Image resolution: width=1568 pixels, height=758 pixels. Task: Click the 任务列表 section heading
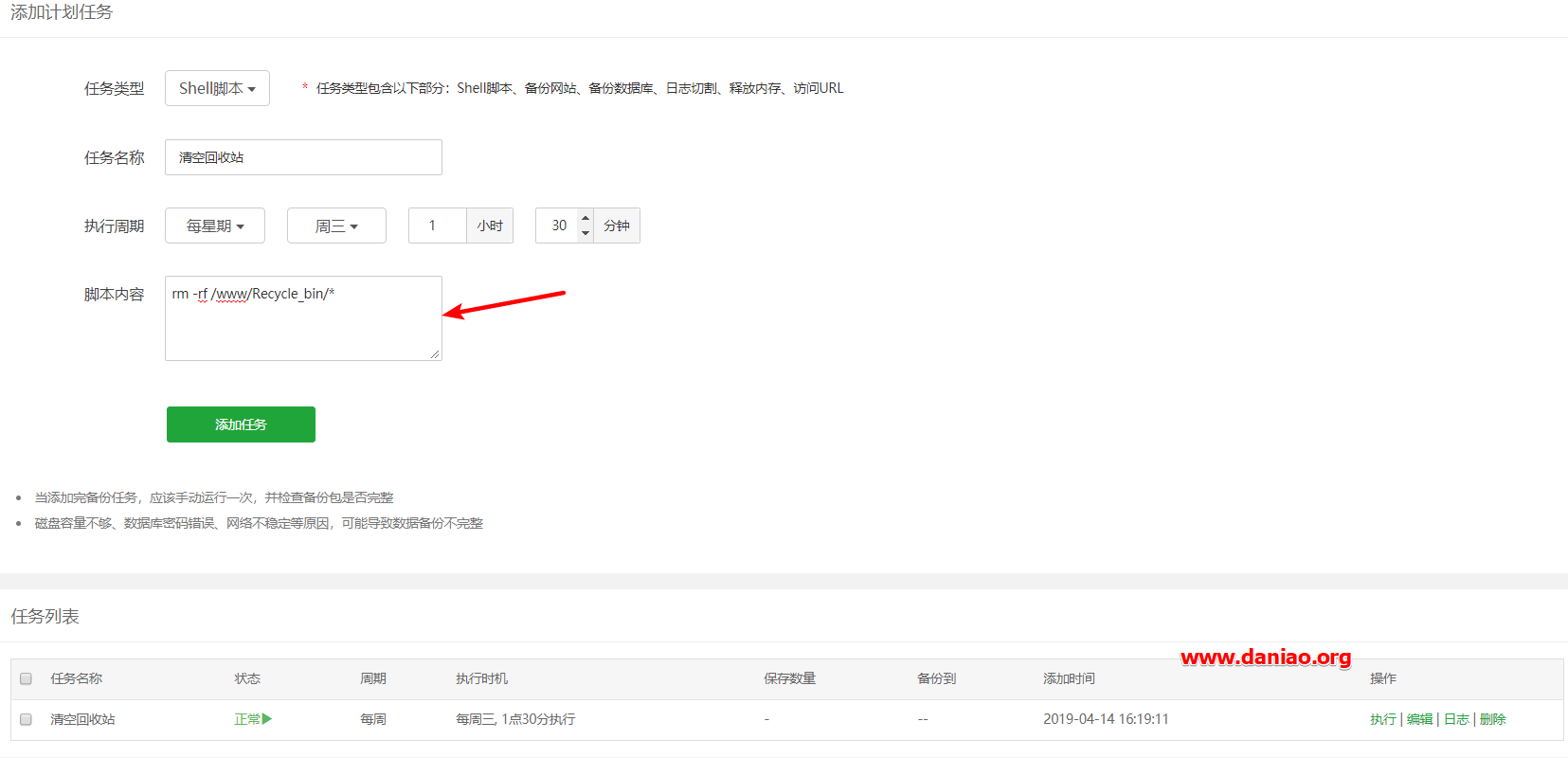coord(45,616)
